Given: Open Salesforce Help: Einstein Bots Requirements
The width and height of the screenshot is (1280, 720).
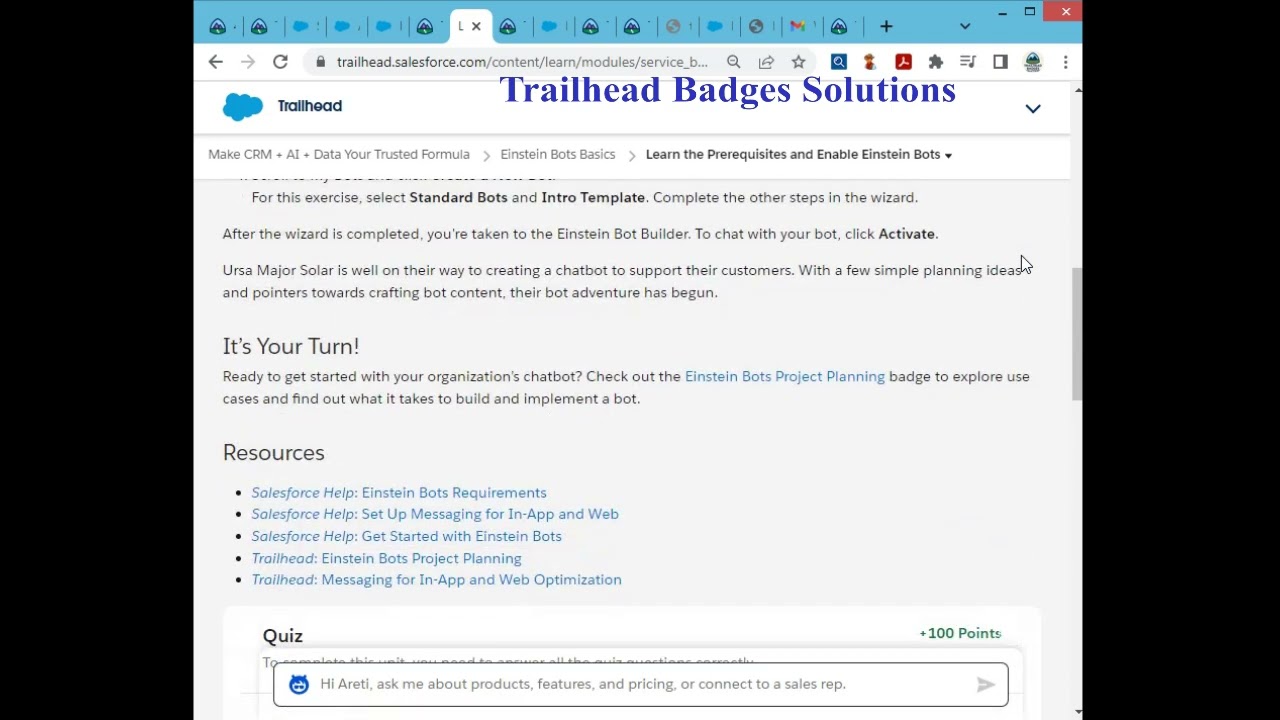Looking at the screenshot, I should [x=399, y=492].
